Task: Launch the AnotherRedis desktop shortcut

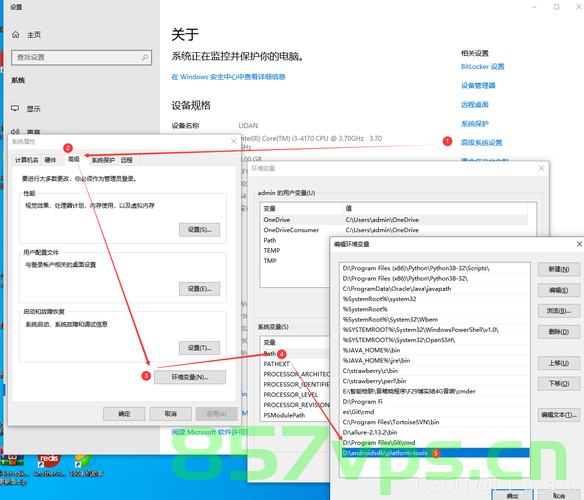Action: click(x=48, y=461)
